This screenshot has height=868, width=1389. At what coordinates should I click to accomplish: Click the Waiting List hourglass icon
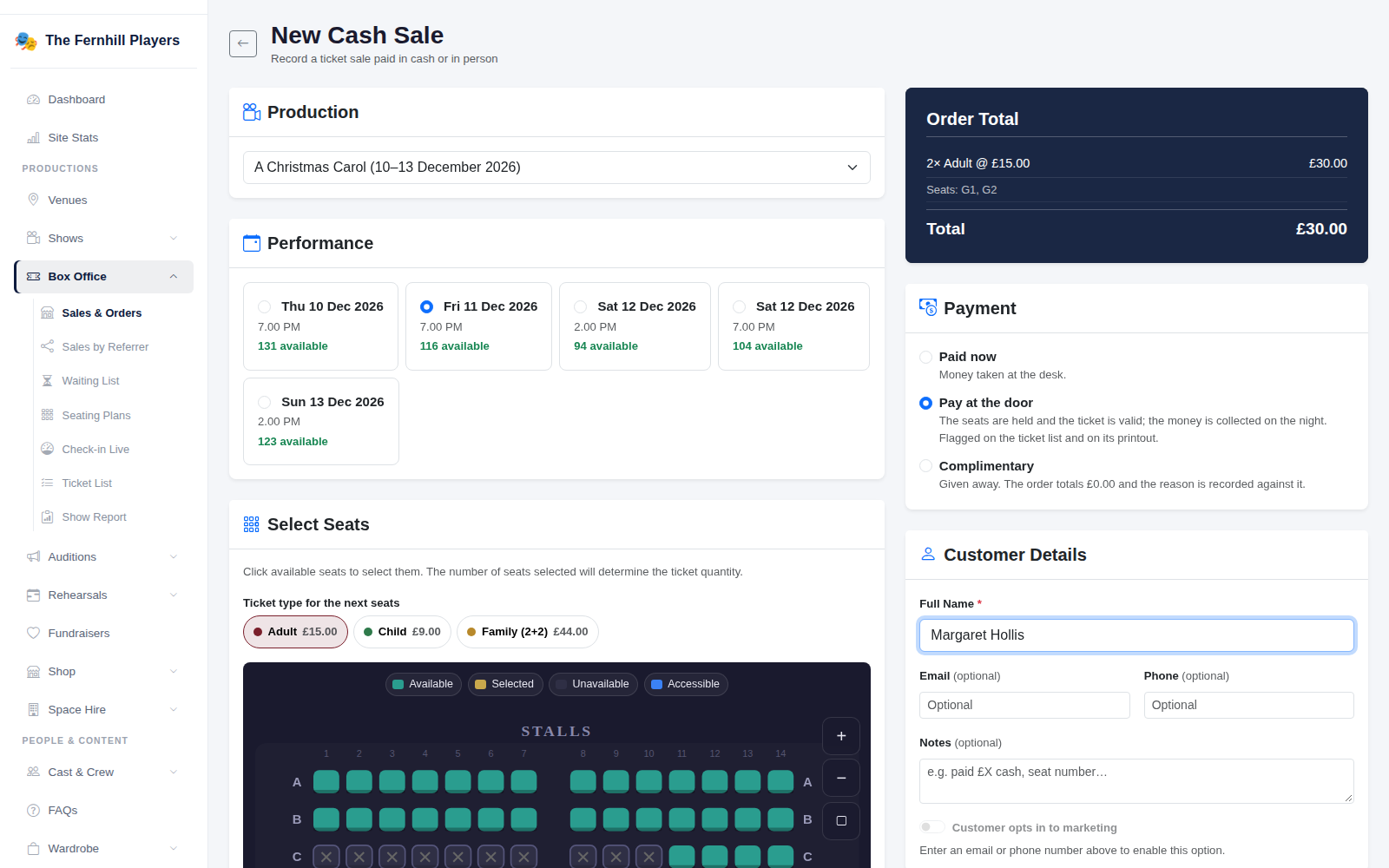click(x=48, y=381)
